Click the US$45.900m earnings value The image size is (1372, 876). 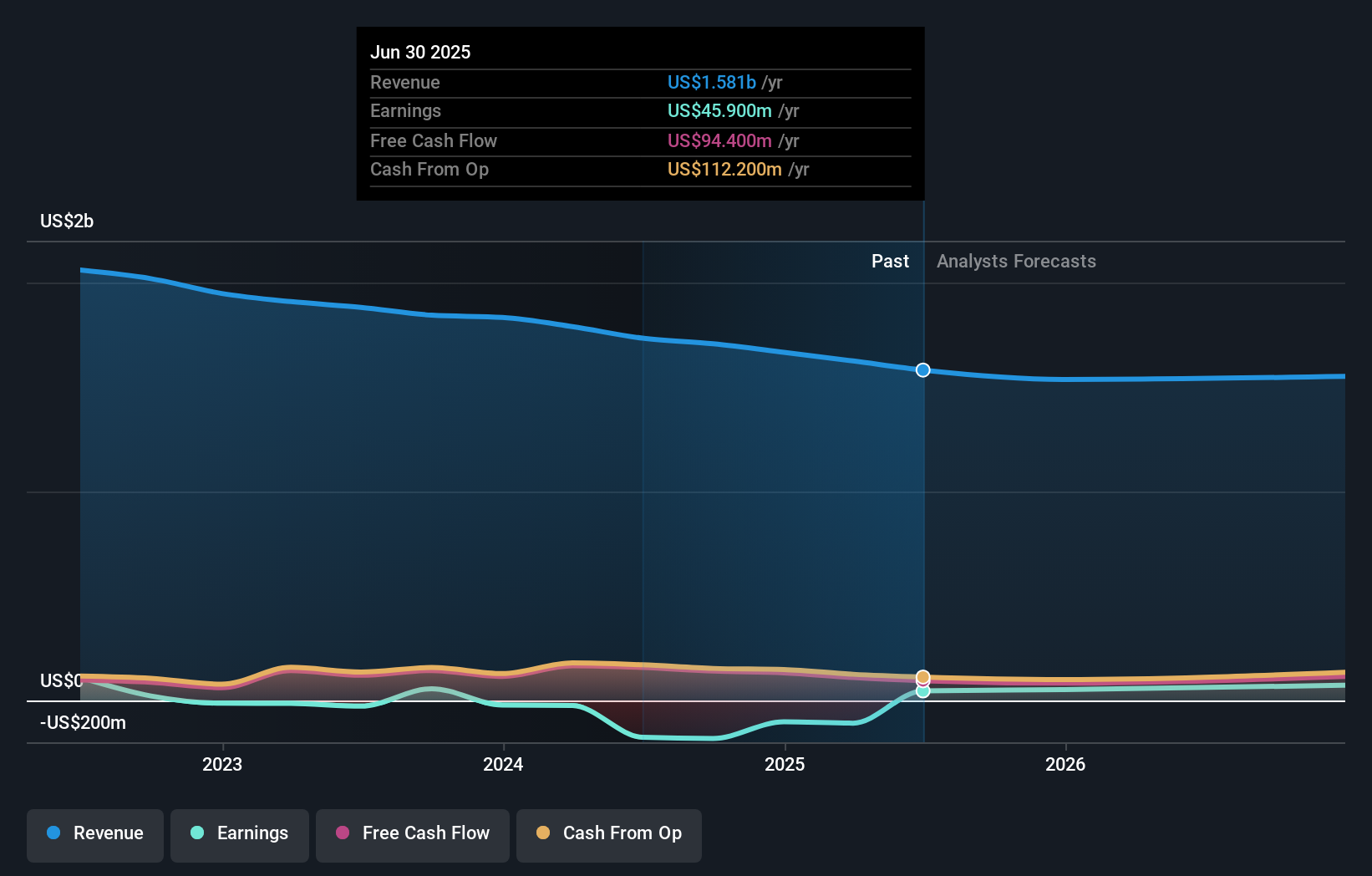tap(719, 110)
